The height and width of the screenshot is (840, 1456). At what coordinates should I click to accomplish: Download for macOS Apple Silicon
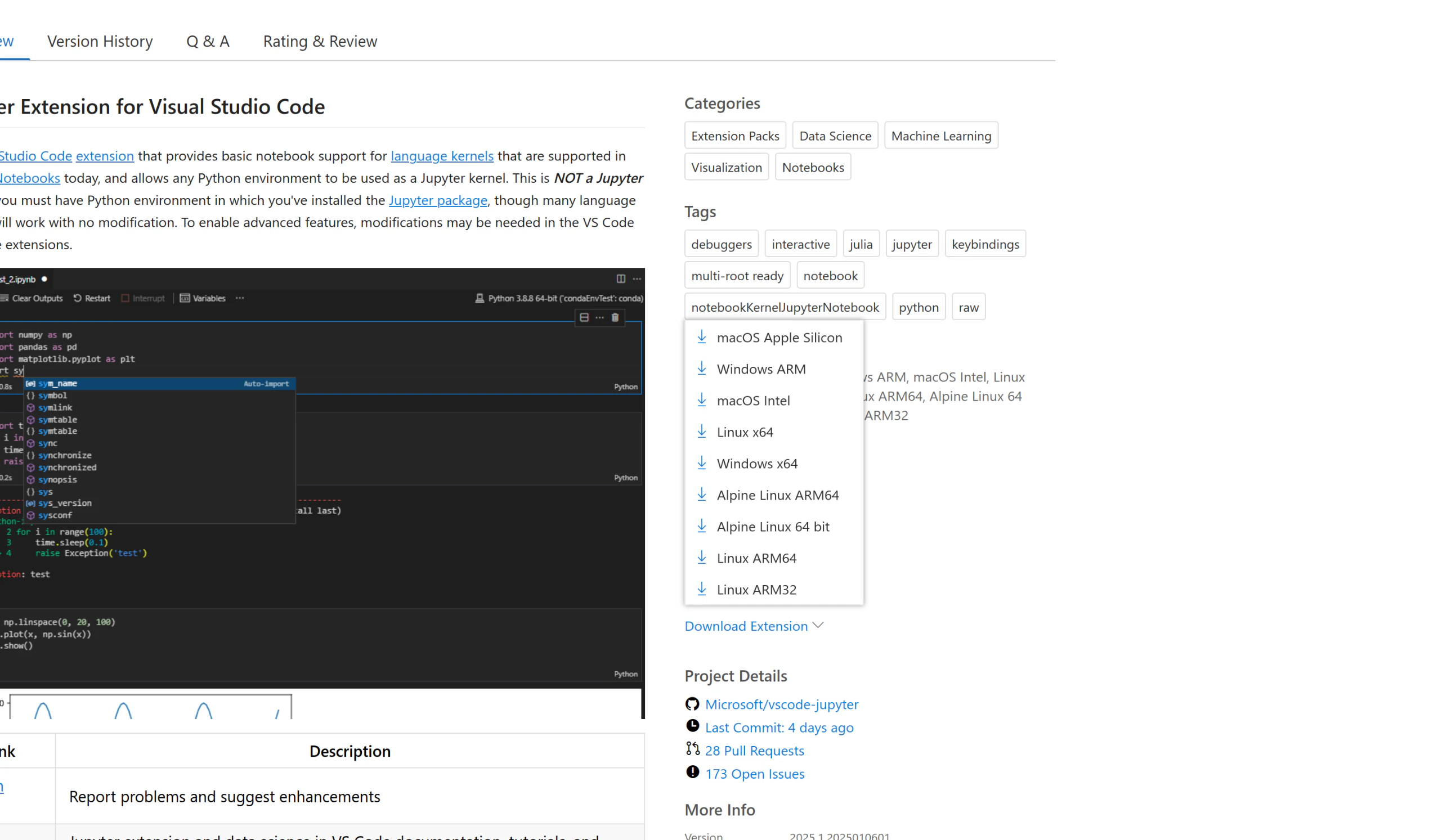click(773, 338)
